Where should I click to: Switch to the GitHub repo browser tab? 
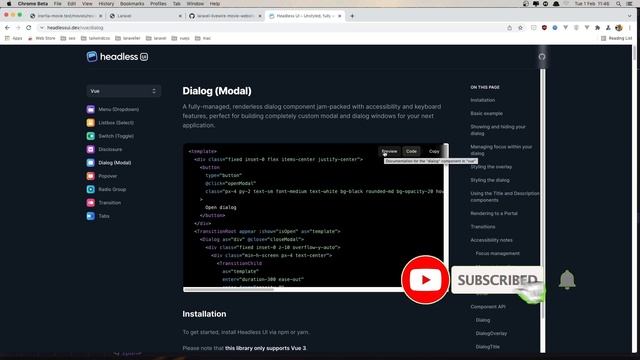click(x=225, y=16)
